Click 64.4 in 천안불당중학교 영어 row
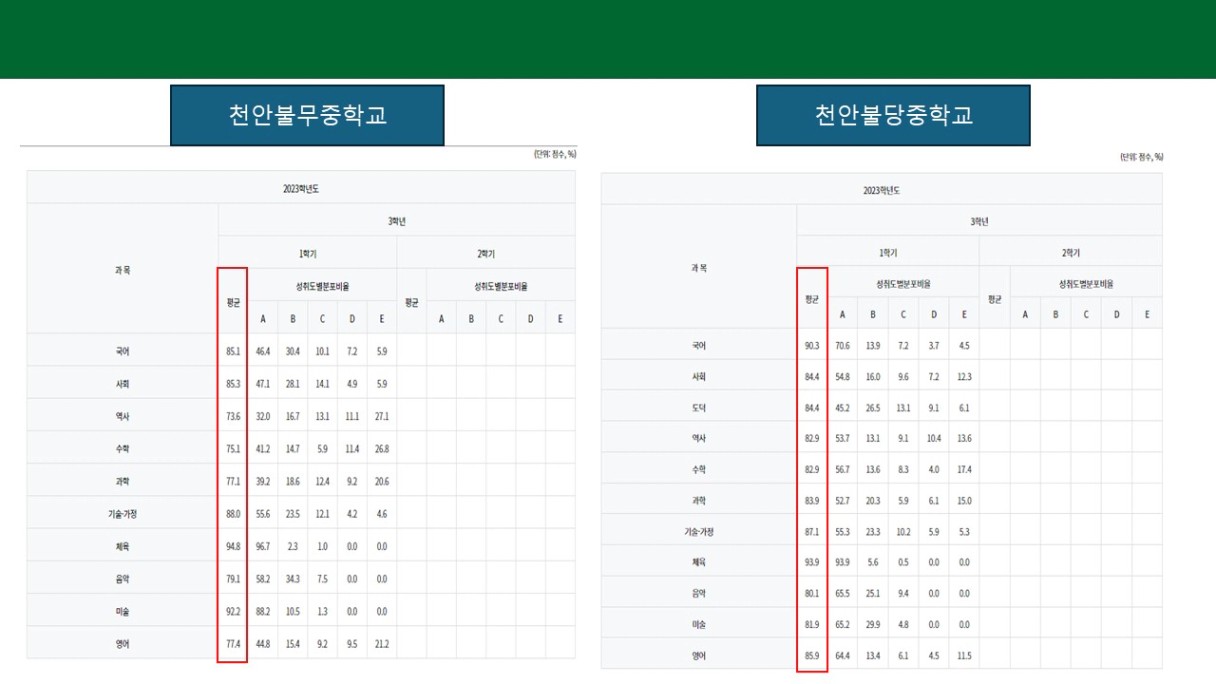 click(843, 656)
